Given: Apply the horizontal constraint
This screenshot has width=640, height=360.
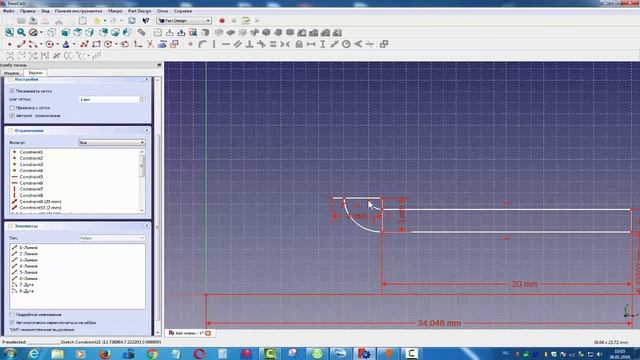Looking at the screenshot, I should [226, 44].
